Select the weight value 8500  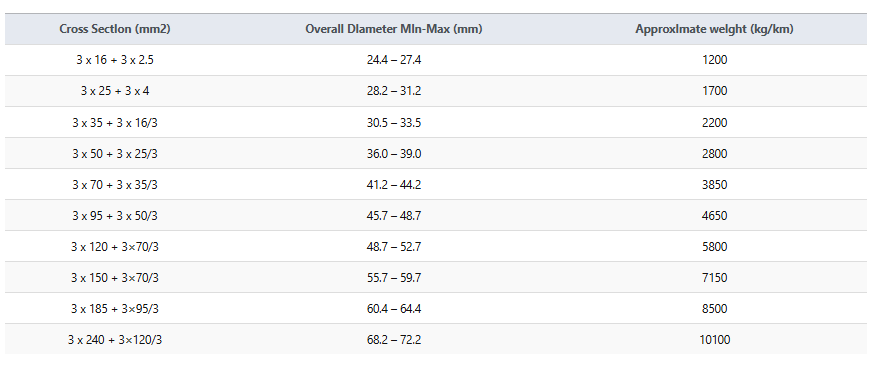[x=714, y=309]
